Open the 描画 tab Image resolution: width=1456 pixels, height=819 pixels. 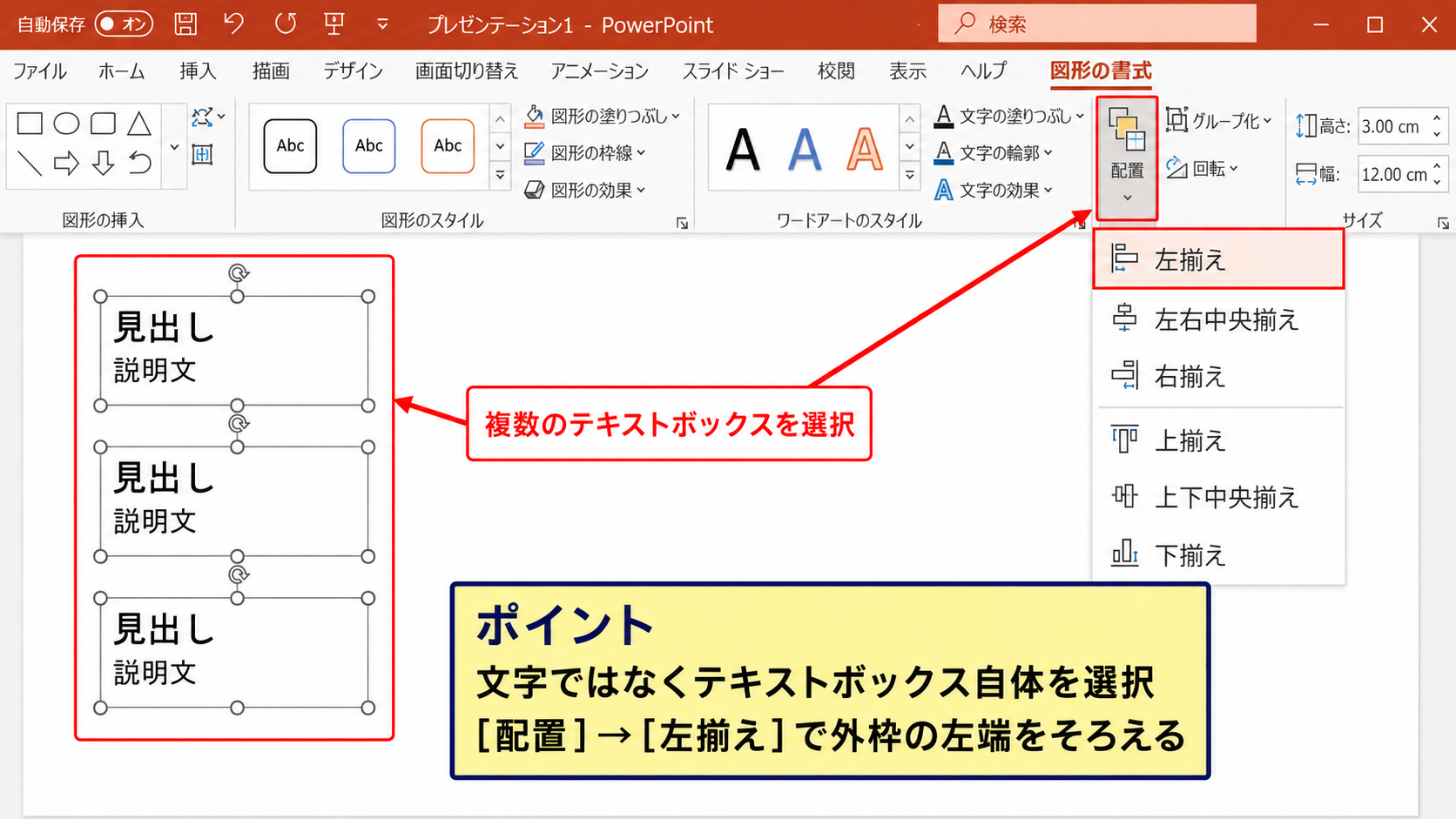(271, 71)
